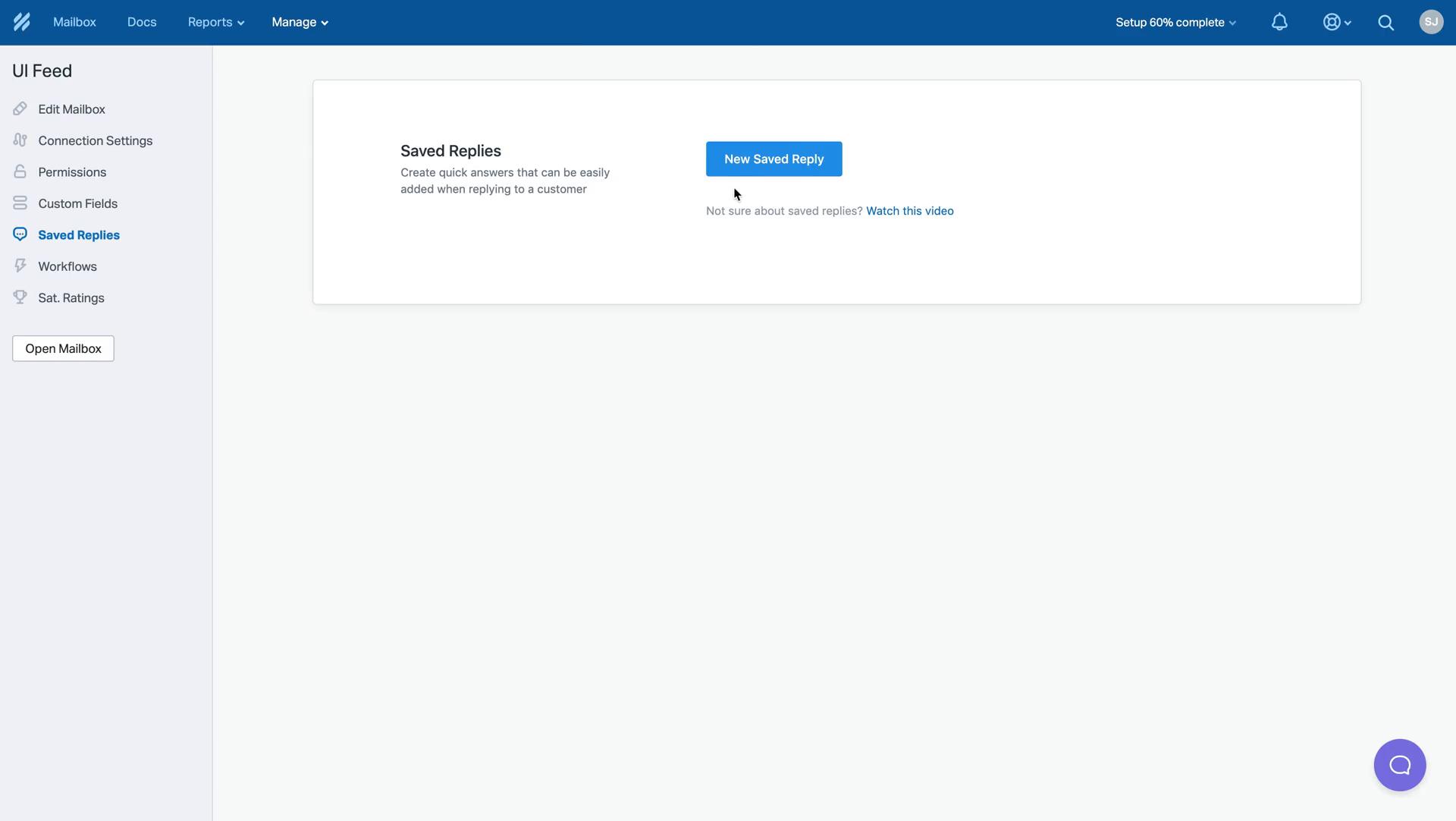Click the live chat support icon
This screenshot has height=821, width=1456.
[1400, 765]
